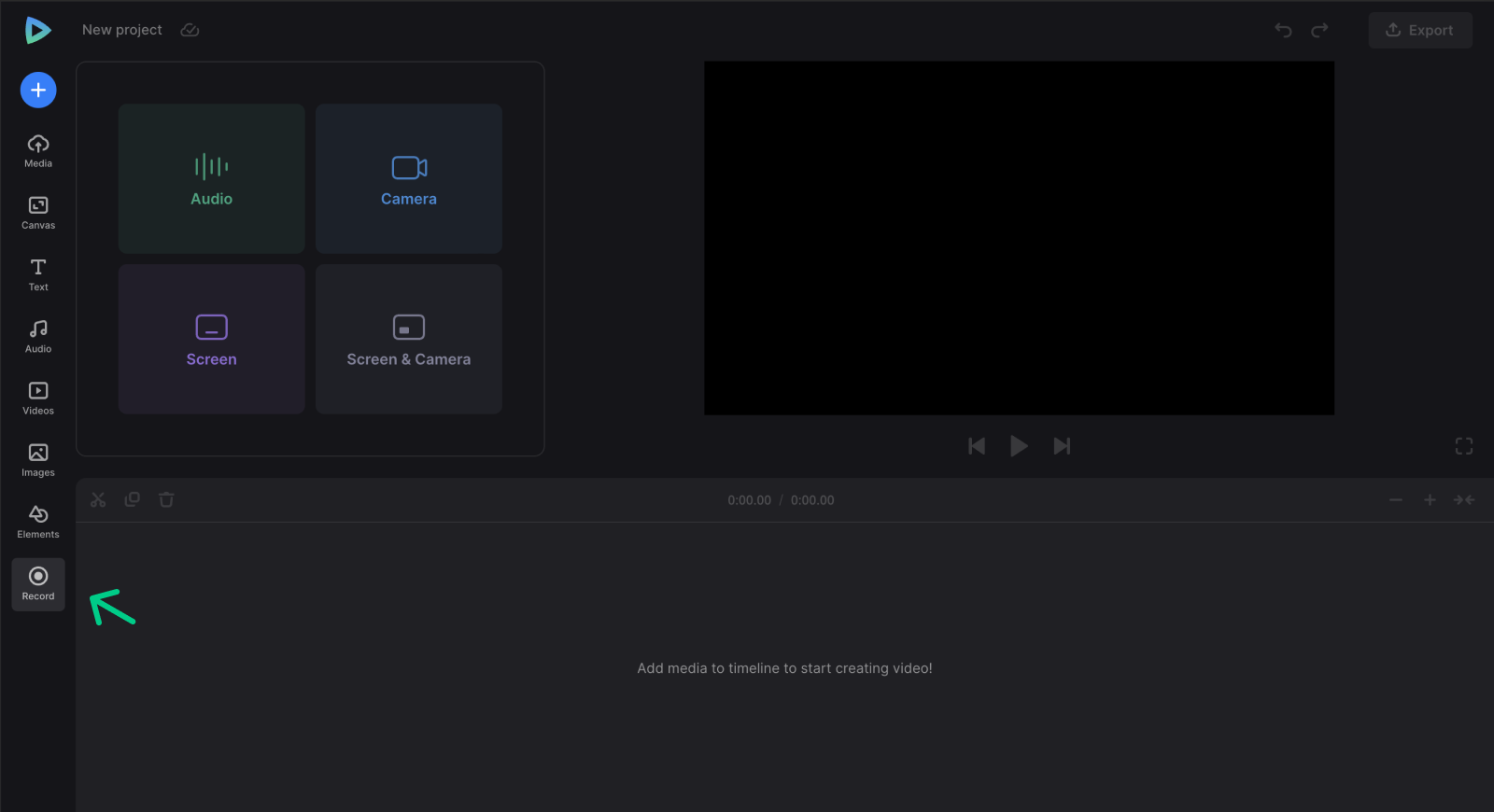Image resolution: width=1494 pixels, height=812 pixels.
Task: Click the black video preview canvas
Action: 1019,238
